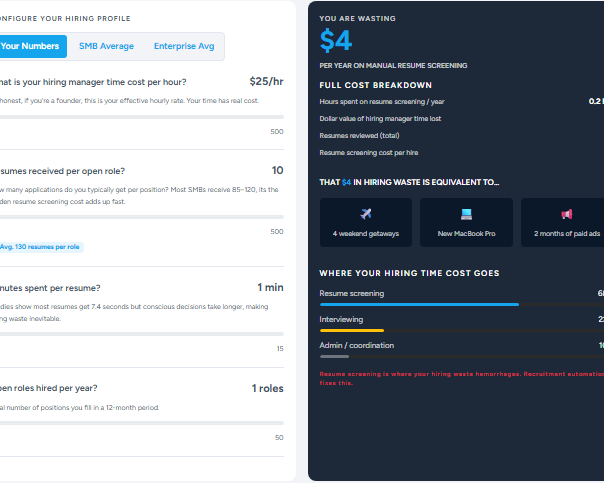The height and width of the screenshot is (483, 604).
Task: Click the megaphone icon on paid ads card
Action: click(567, 214)
